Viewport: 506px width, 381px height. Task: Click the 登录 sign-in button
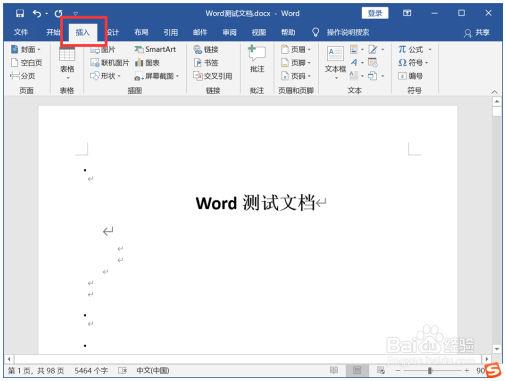coord(375,13)
